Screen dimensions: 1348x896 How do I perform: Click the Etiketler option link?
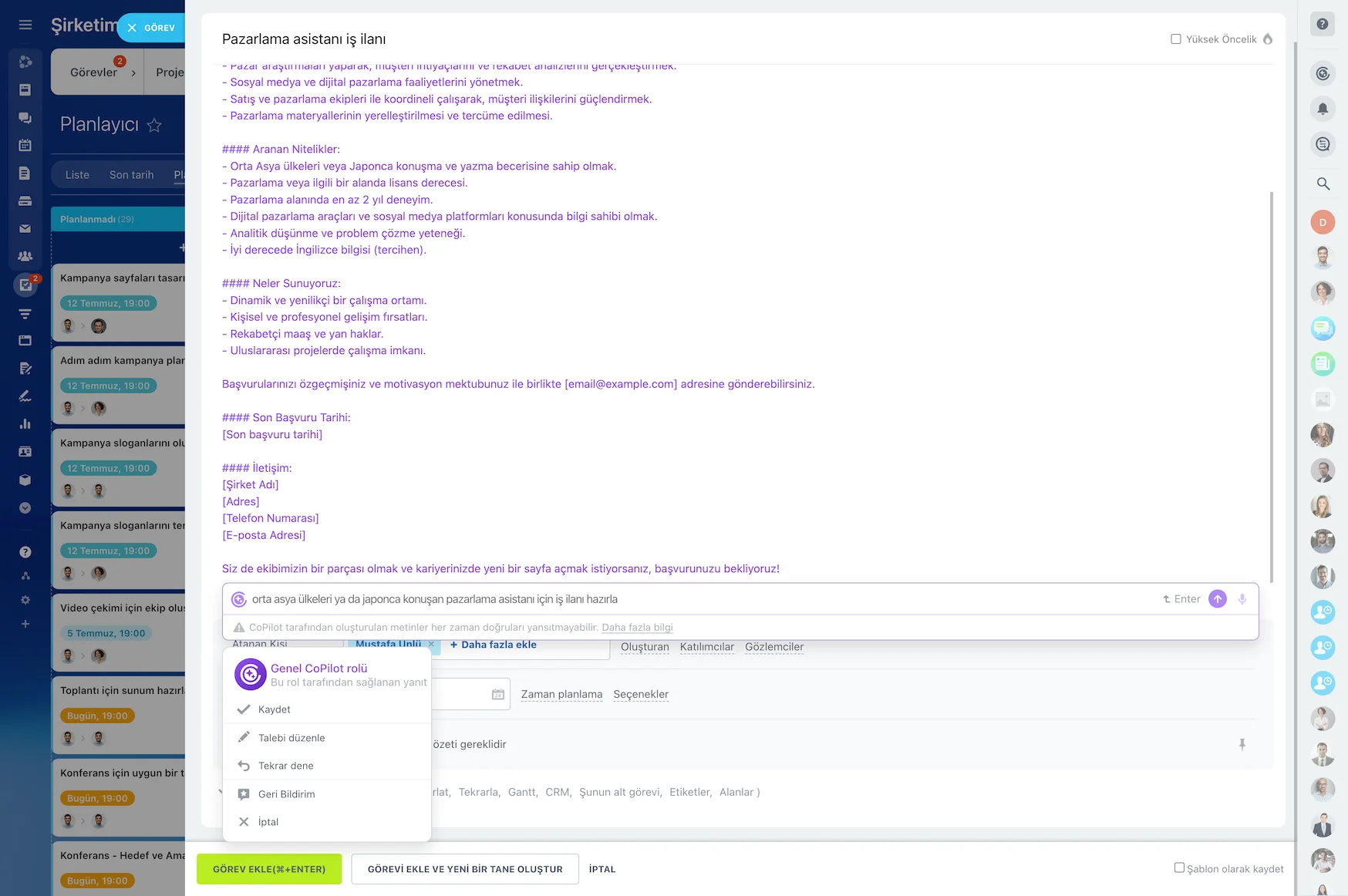tap(690, 792)
